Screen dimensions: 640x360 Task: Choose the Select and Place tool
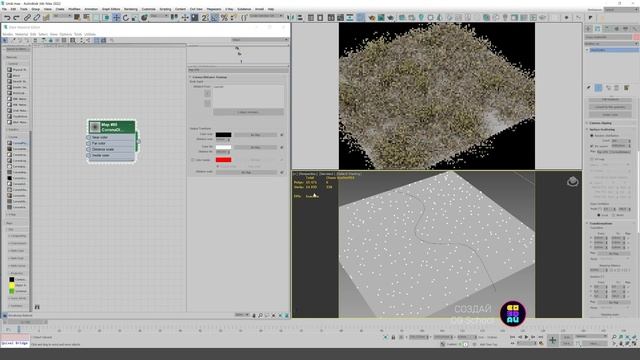(144, 18)
